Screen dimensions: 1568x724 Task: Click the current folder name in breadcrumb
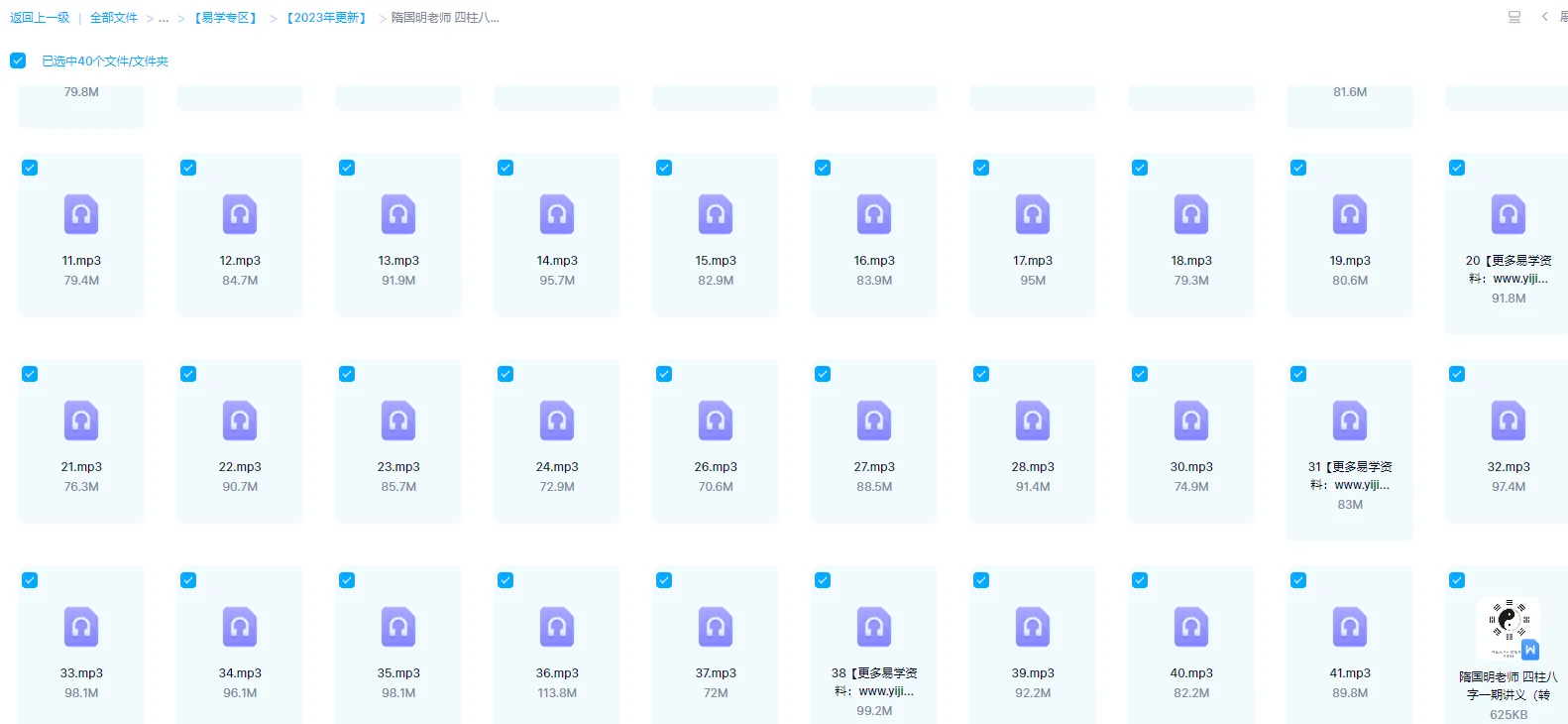[x=445, y=18]
